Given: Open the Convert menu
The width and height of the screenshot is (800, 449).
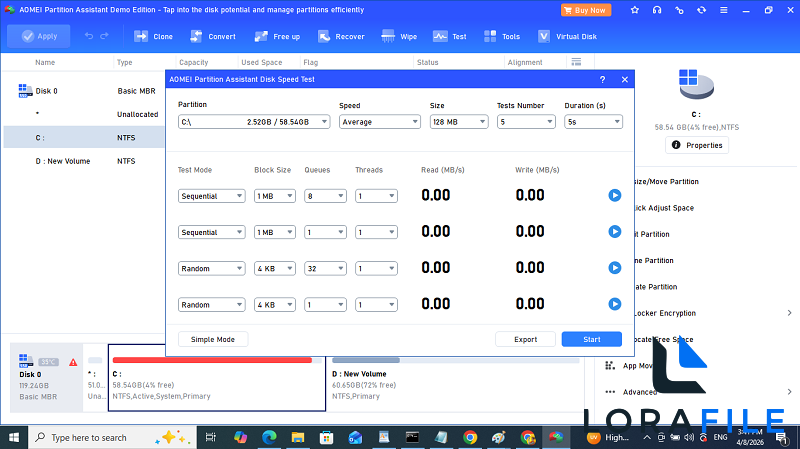Looking at the screenshot, I should (213, 36).
